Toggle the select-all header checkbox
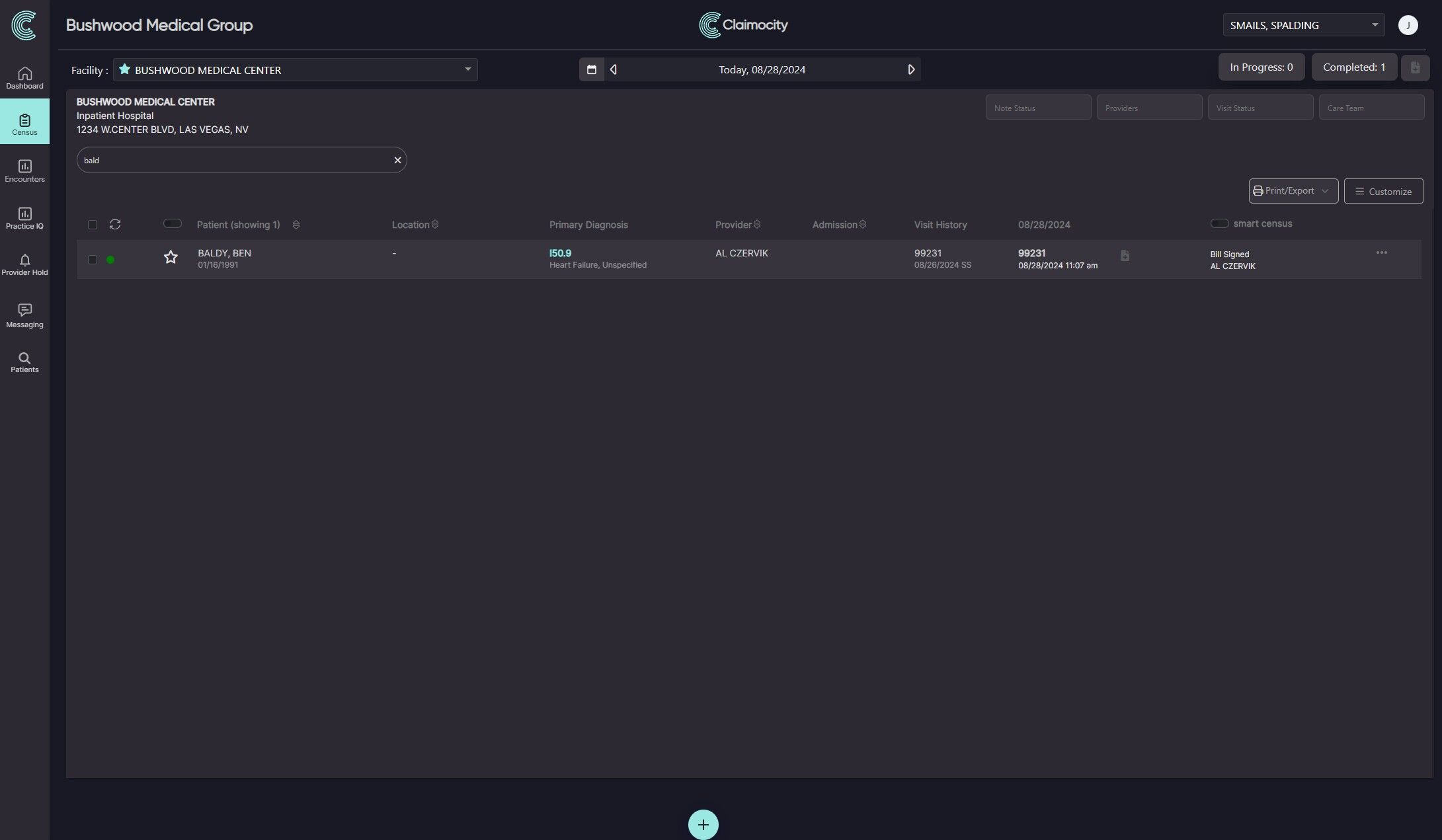 pos(93,225)
